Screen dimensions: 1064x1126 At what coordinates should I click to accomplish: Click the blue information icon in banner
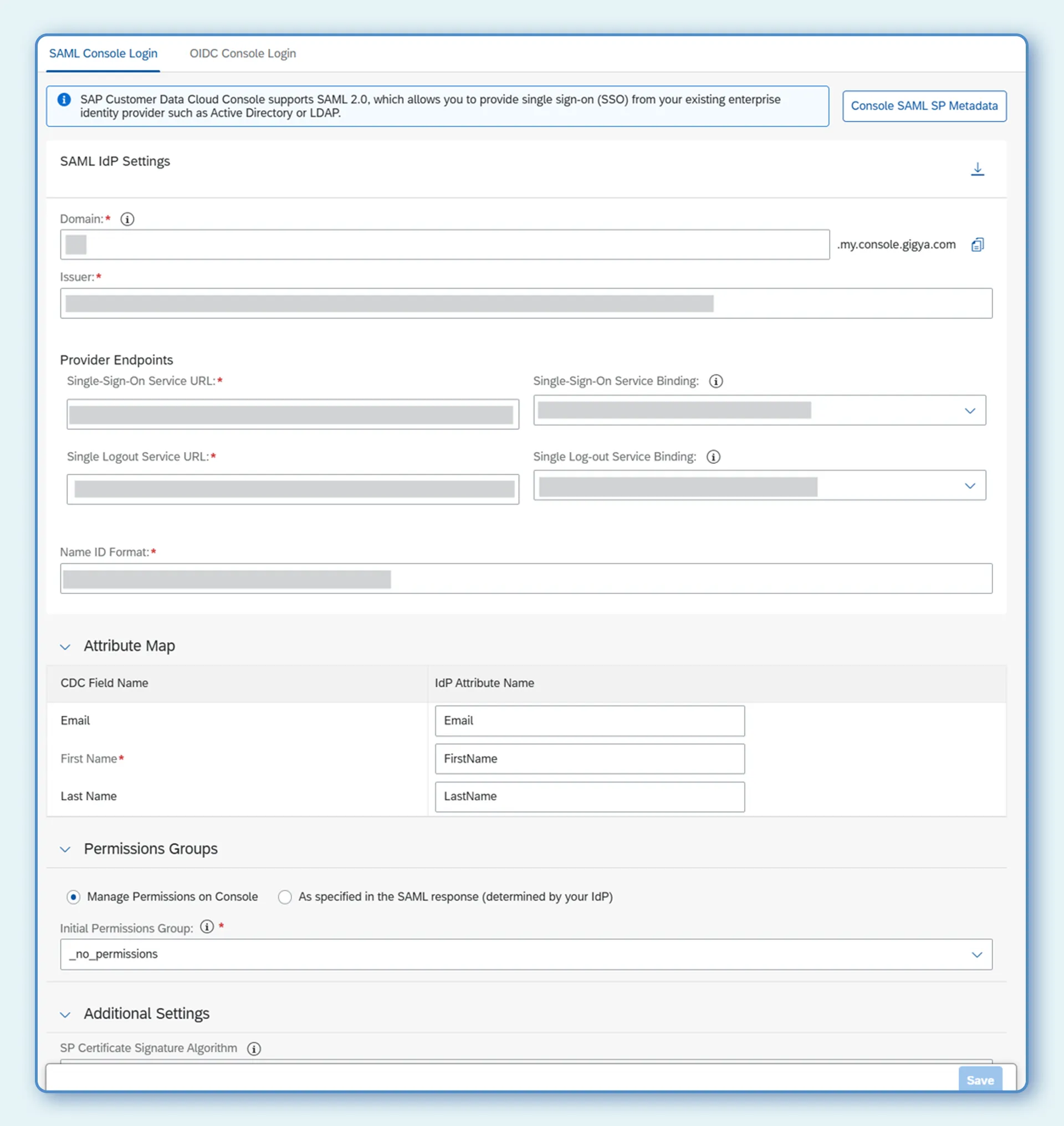coord(65,100)
